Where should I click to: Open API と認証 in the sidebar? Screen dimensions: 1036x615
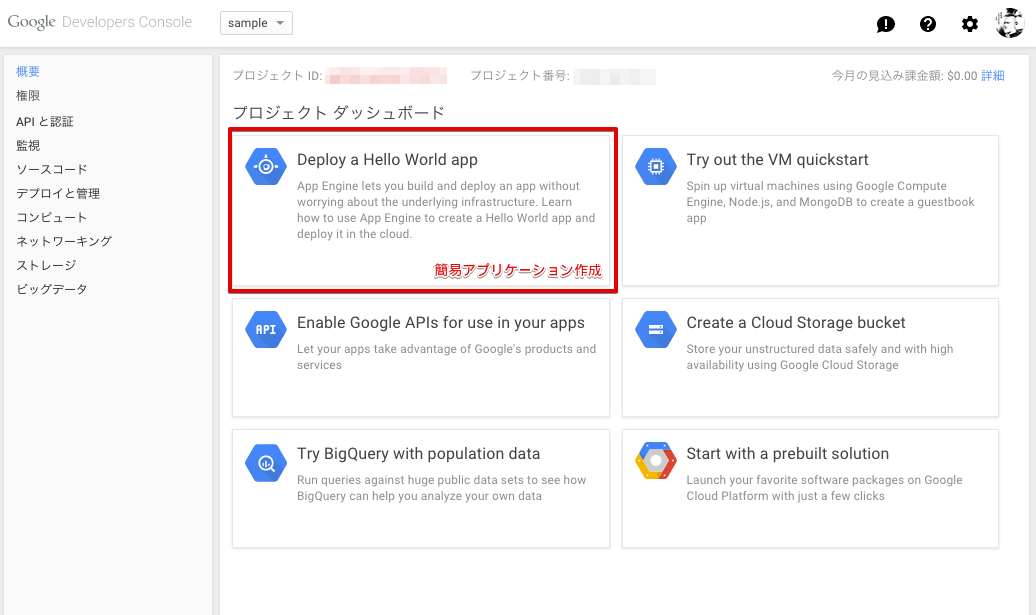[45, 122]
